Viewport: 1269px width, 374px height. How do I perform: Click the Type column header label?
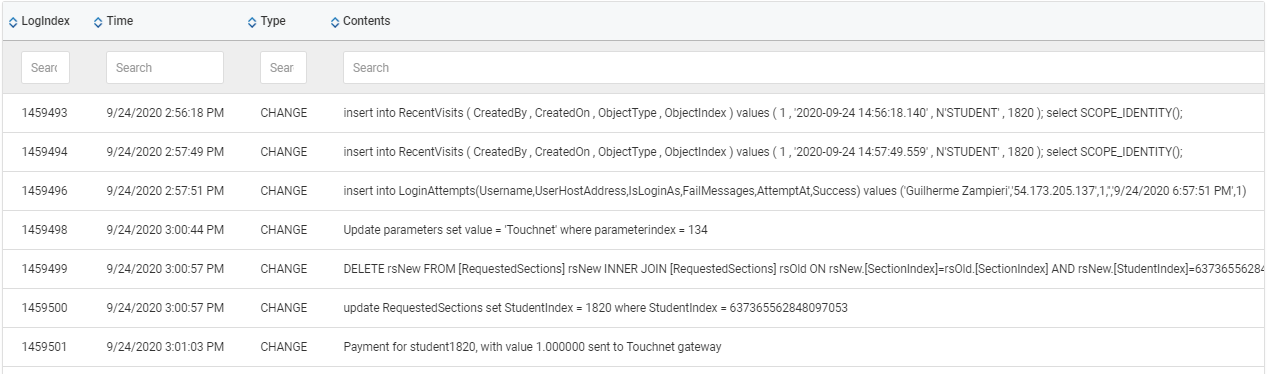(273, 21)
